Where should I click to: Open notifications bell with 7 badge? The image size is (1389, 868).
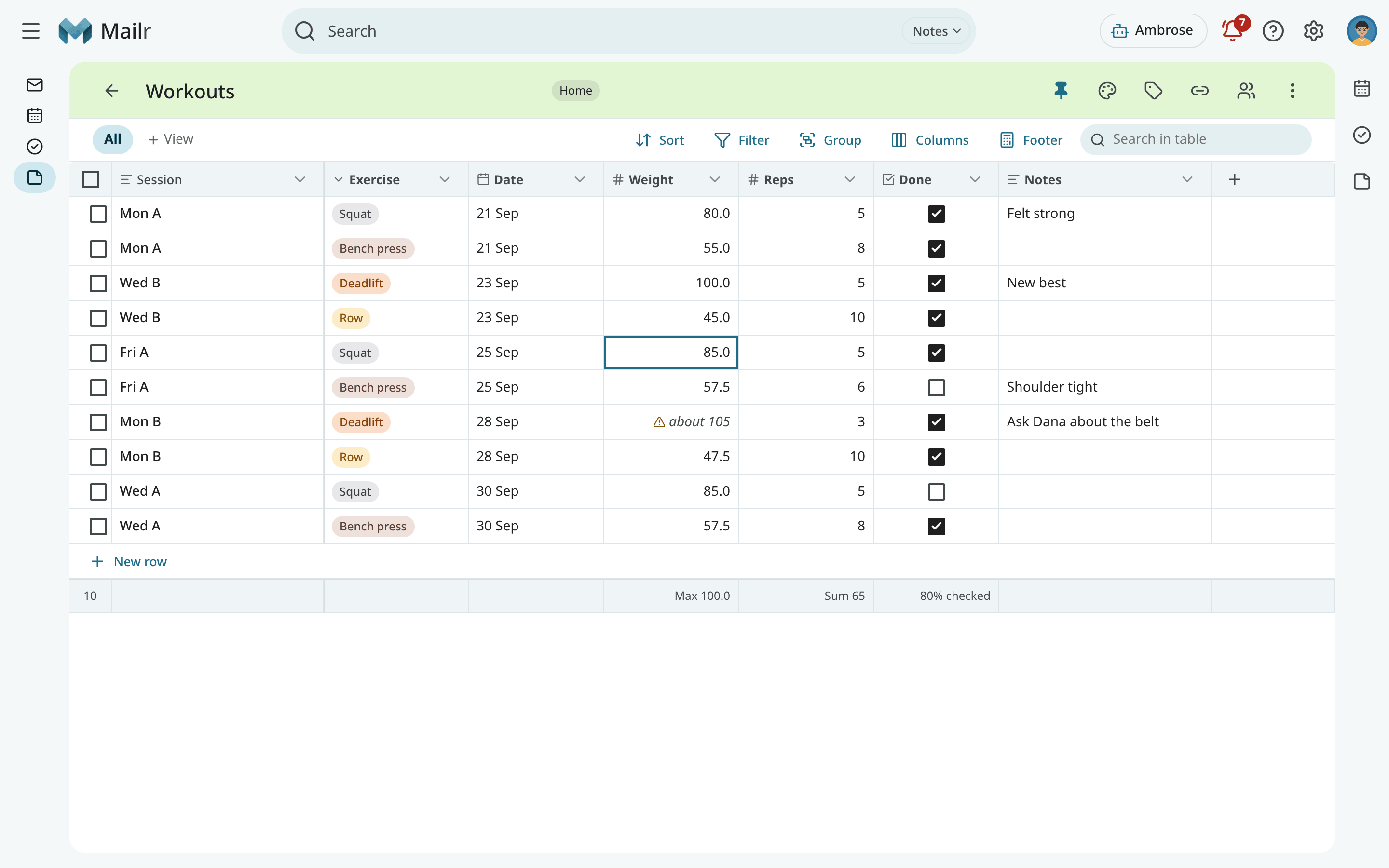[x=1233, y=30]
